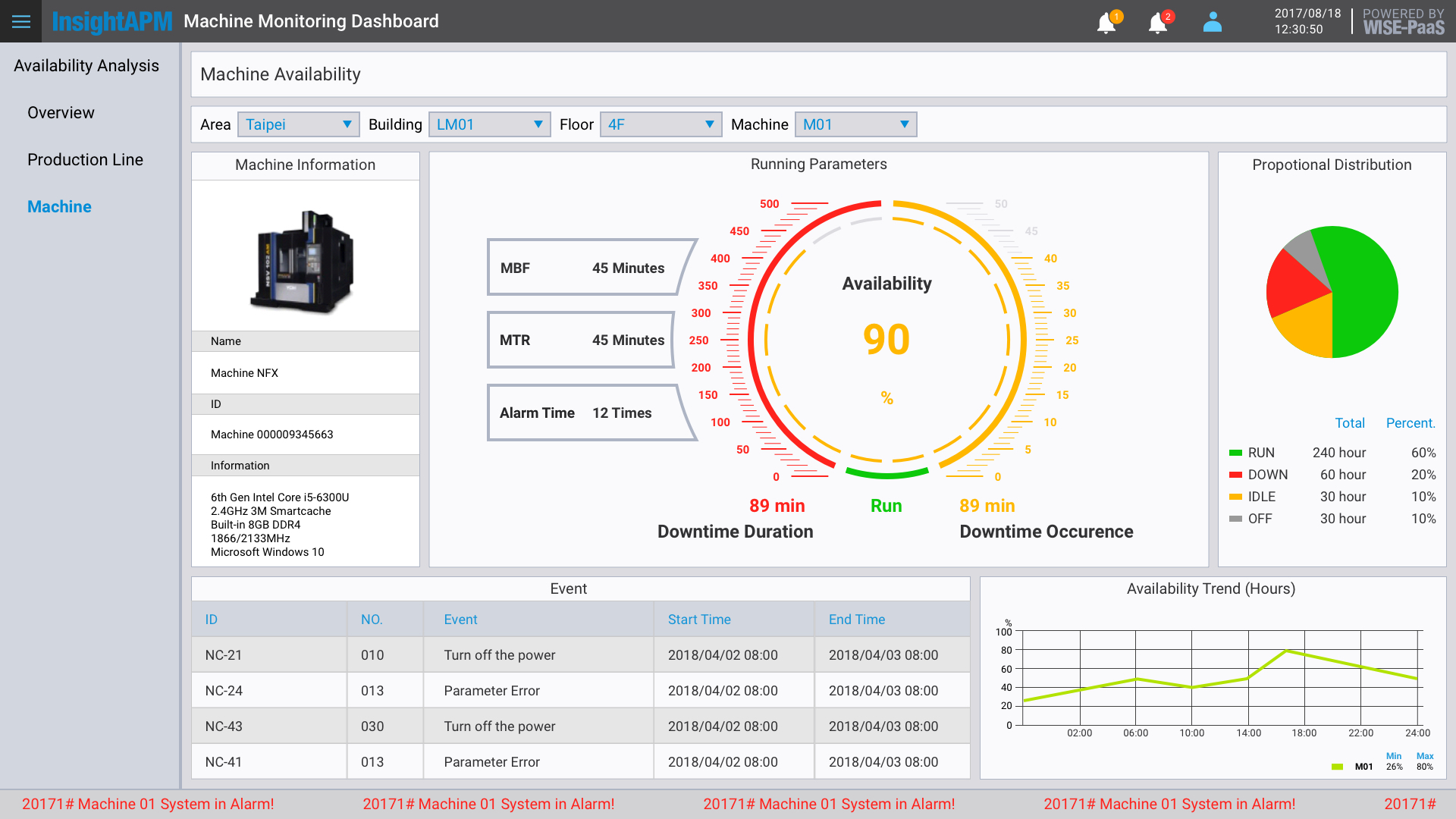Click the green Run status label
1456x819 pixels.
[x=886, y=506]
